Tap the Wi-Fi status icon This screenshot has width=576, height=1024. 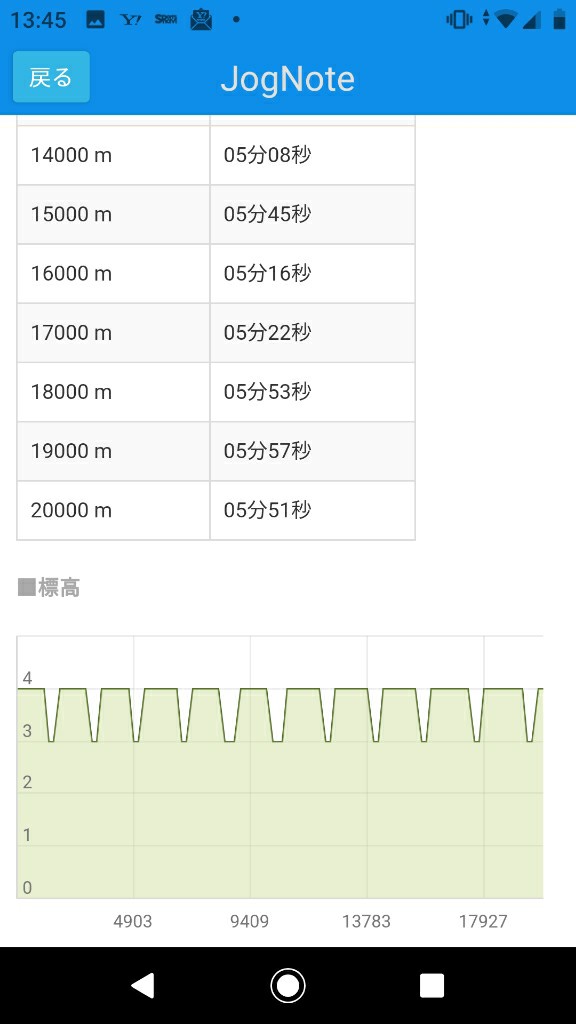(x=505, y=20)
